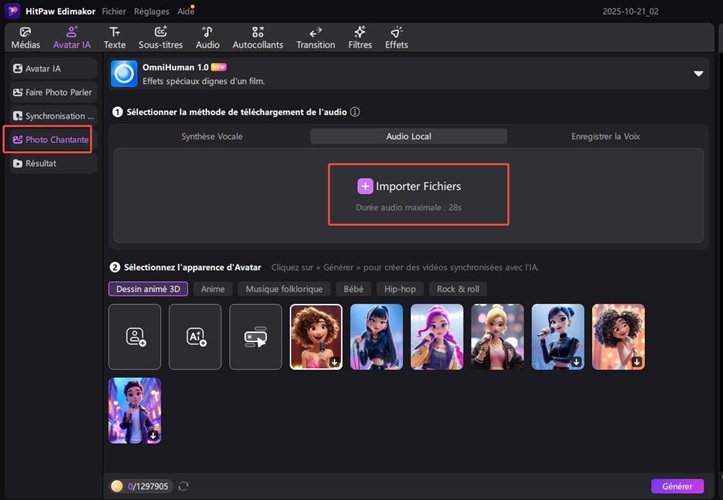723x500 pixels.
Task: Open the Réglages menu
Action: 151,10
